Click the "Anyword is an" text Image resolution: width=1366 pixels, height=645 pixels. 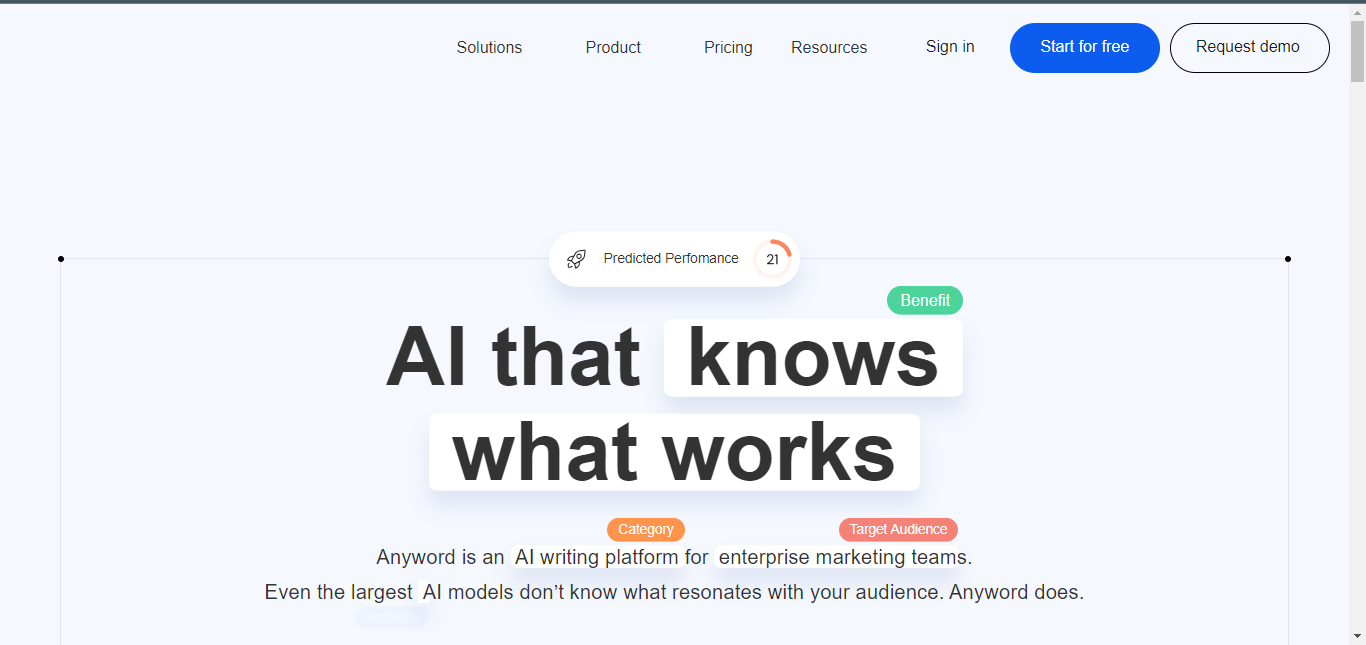[x=440, y=557]
